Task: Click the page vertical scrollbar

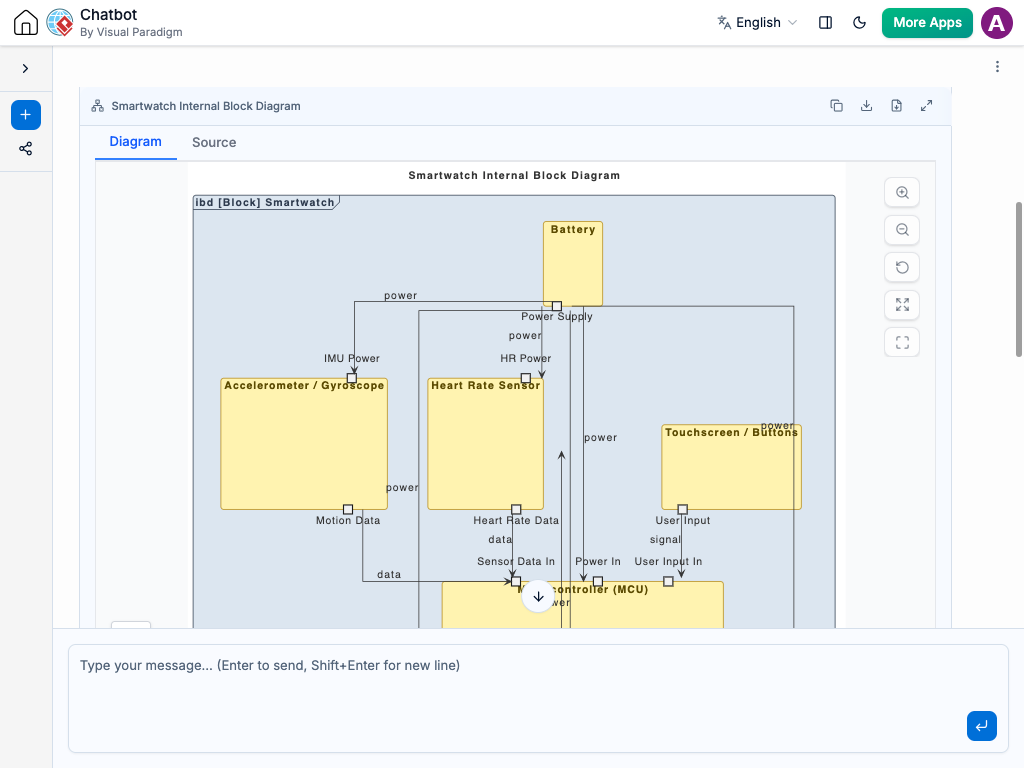Action: [1018, 280]
